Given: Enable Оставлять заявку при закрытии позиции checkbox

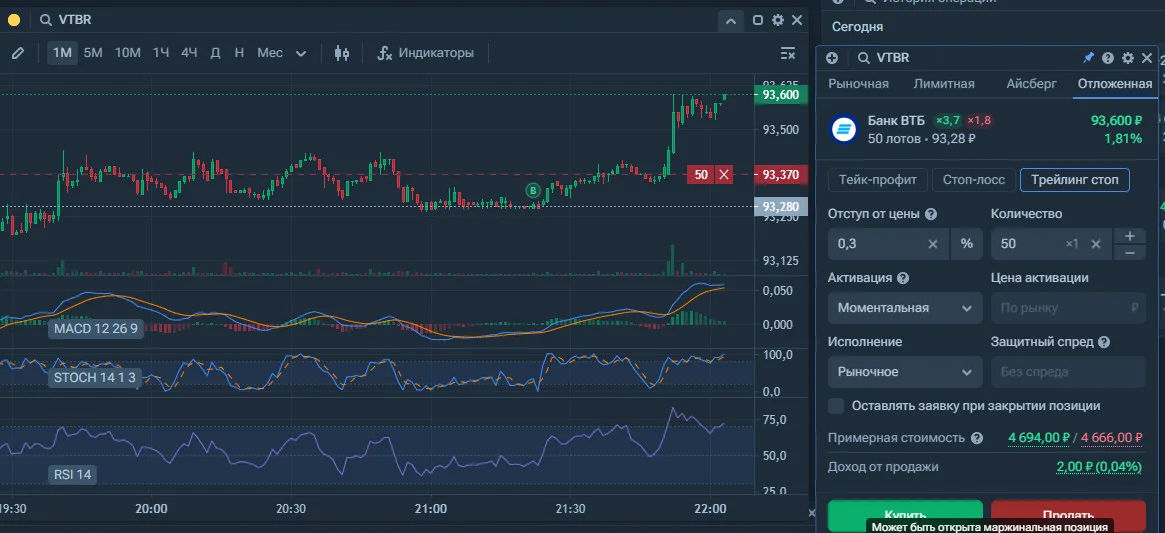Looking at the screenshot, I should (837, 406).
